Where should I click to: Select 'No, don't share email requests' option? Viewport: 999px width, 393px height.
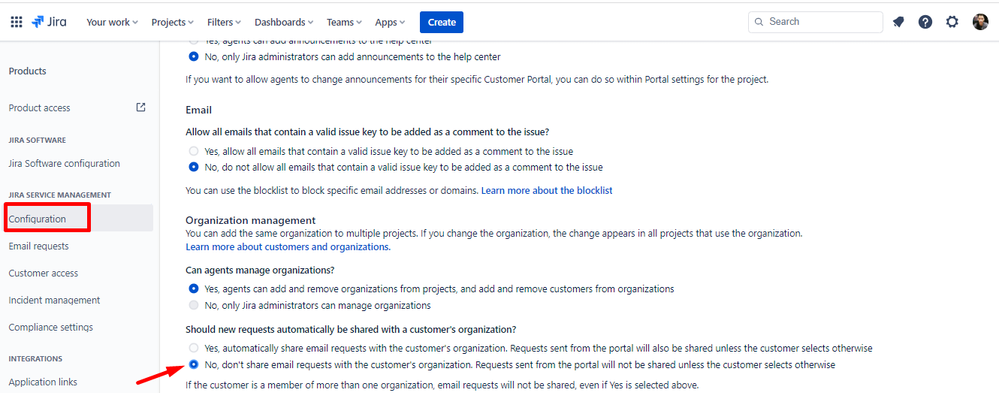pyautogui.click(x=194, y=365)
